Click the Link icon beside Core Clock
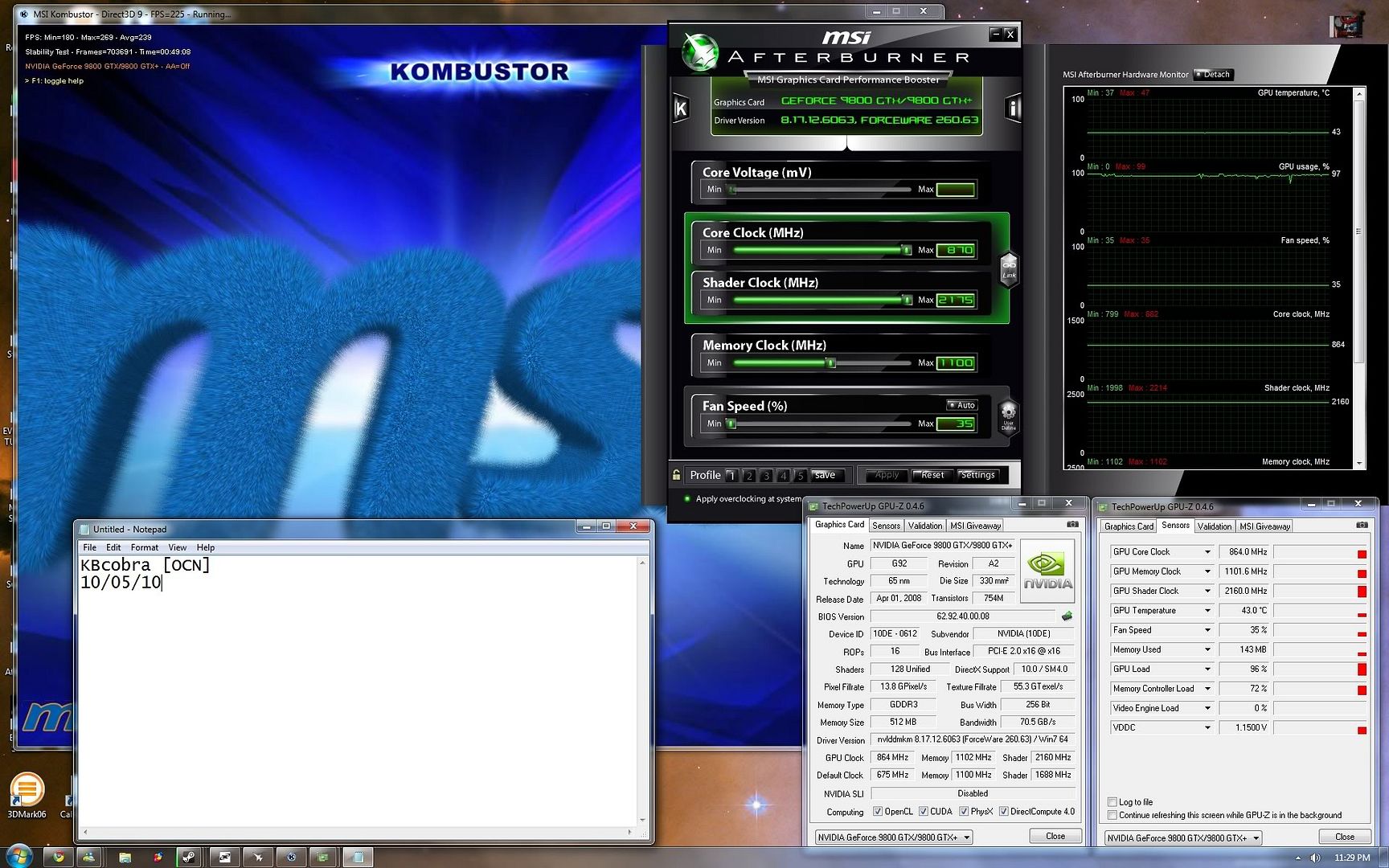The height and width of the screenshot is (868, 1389). click(1010, 270)
